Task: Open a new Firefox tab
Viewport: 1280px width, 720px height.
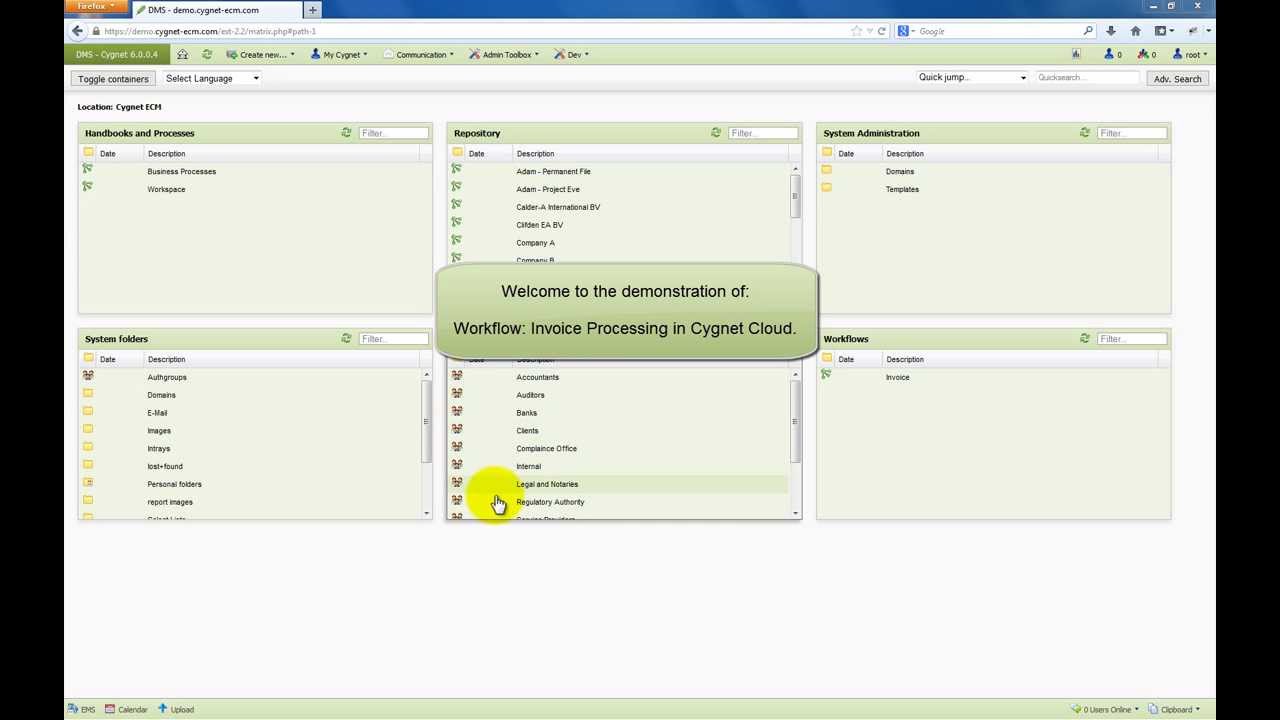Action: click(x=312, y=10)
